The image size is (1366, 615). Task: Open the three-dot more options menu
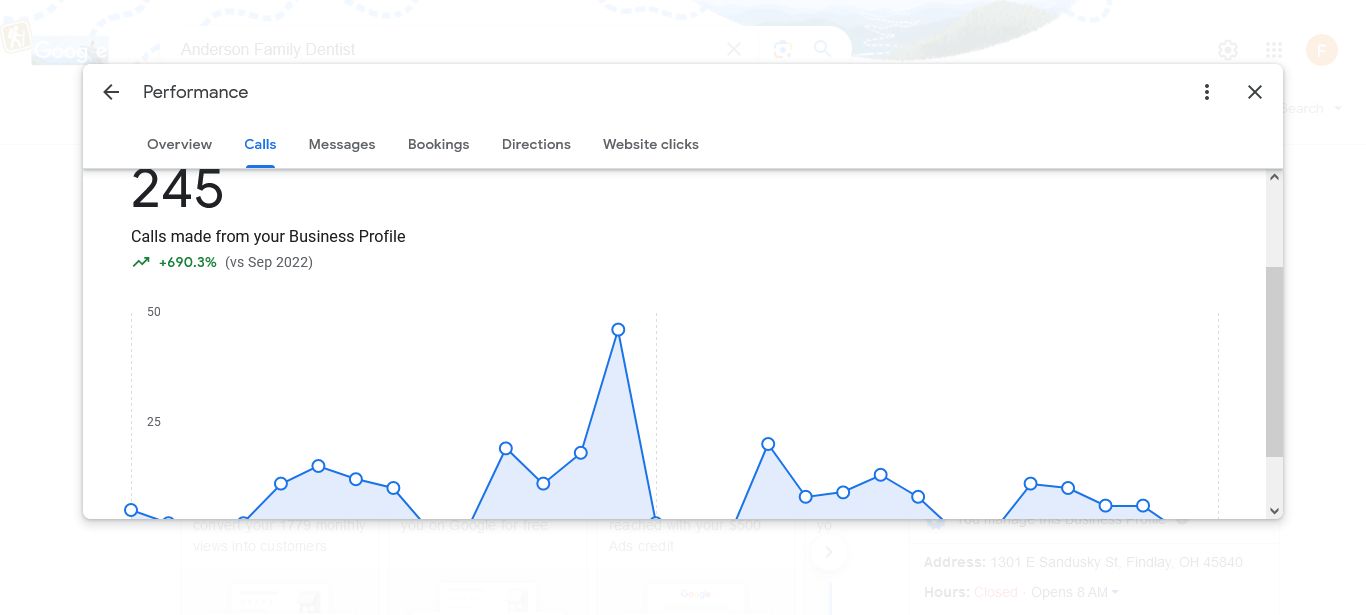[x=1207, y=92]
